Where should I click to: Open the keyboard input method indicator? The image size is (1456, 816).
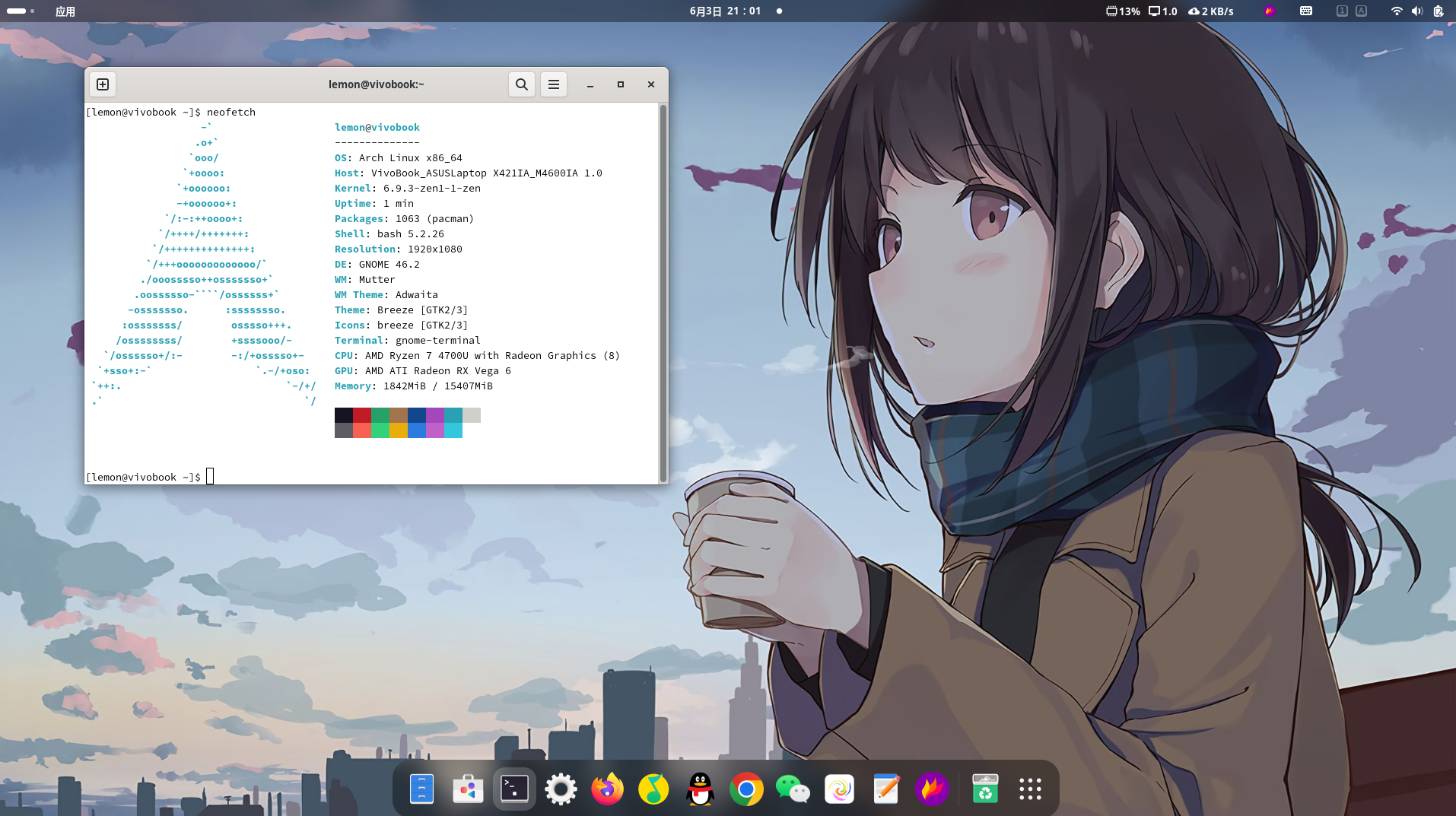tap(1306, 11)
